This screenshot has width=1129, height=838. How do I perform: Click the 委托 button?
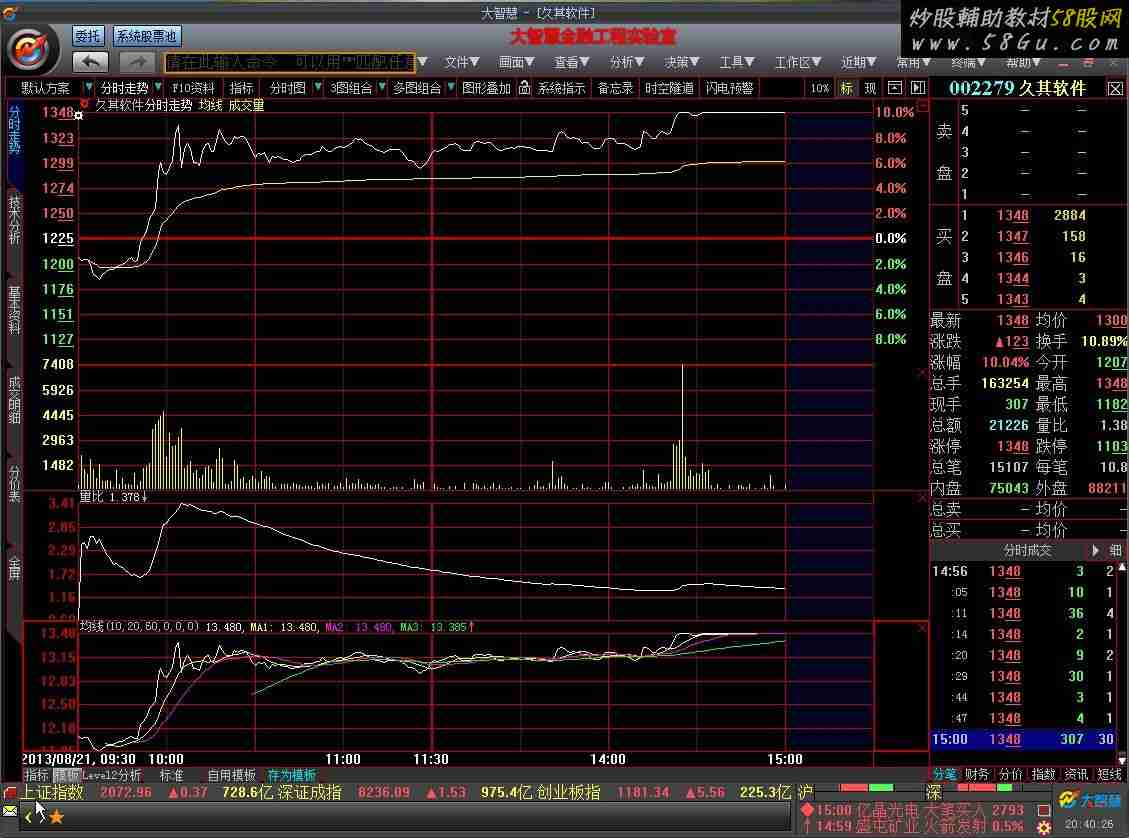point(89,36)
